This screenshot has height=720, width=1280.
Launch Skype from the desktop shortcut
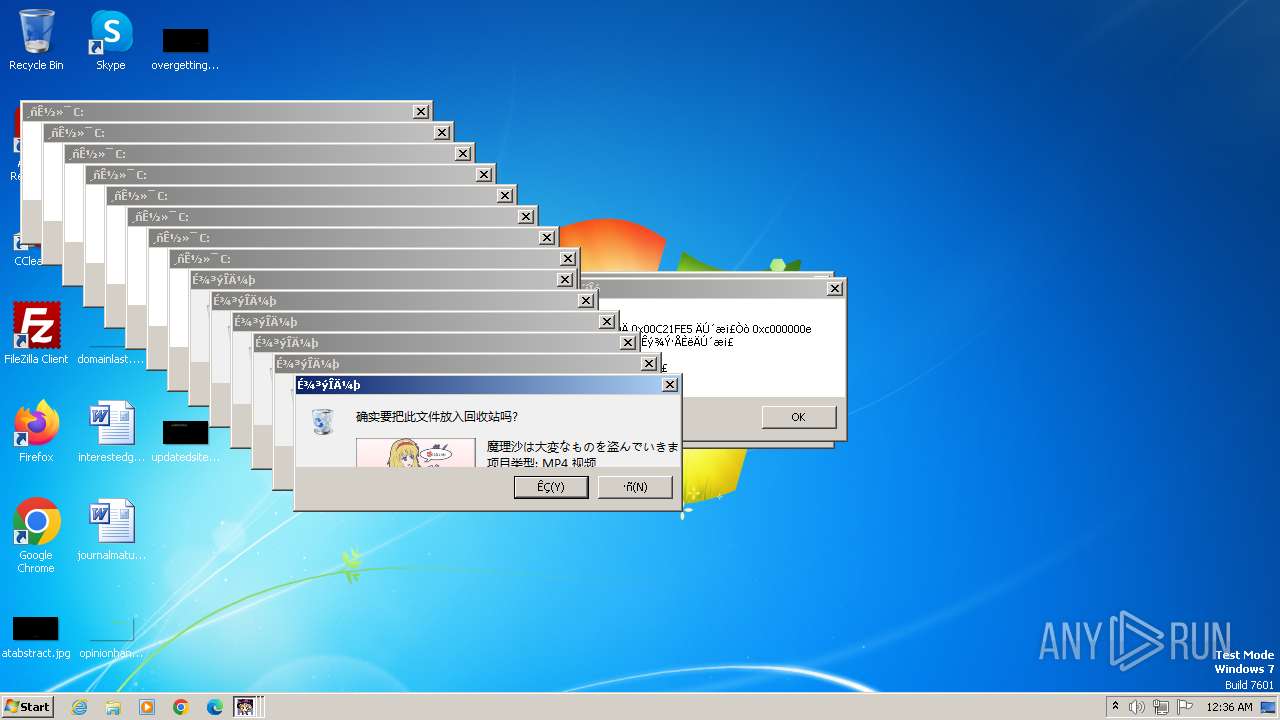click(110, 40)
